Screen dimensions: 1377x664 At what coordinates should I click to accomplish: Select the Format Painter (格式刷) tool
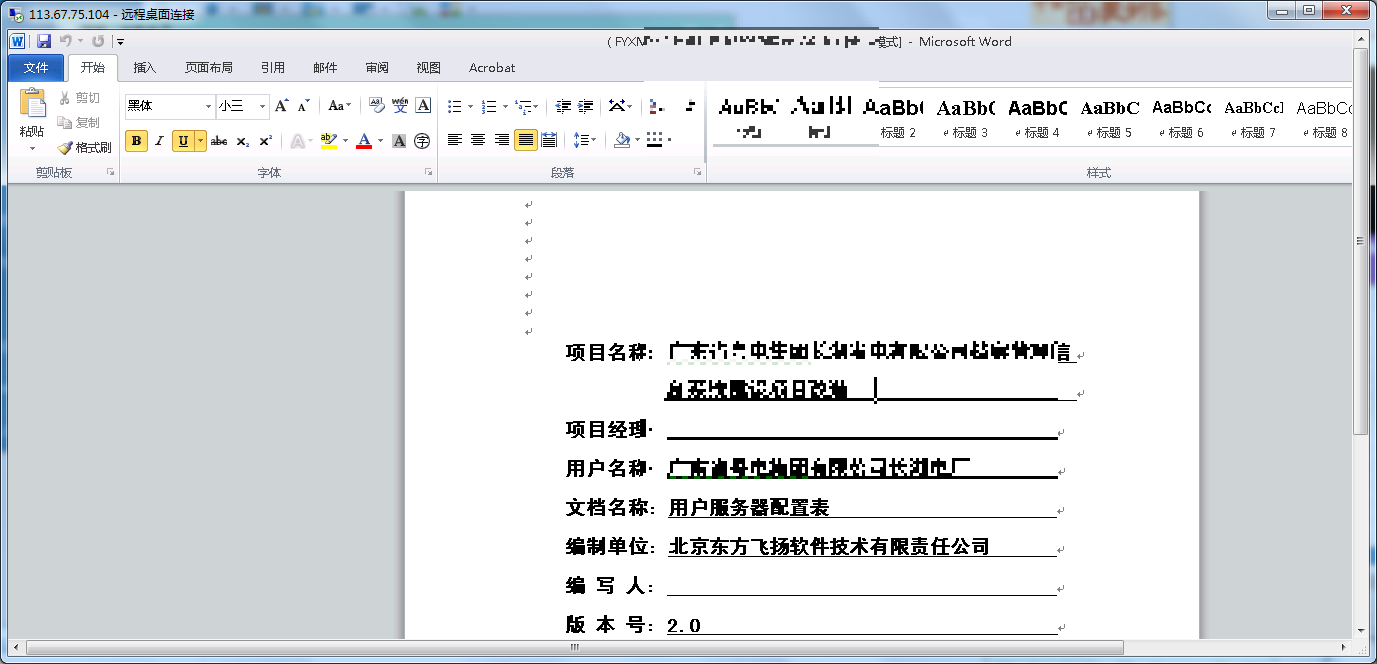85,147
